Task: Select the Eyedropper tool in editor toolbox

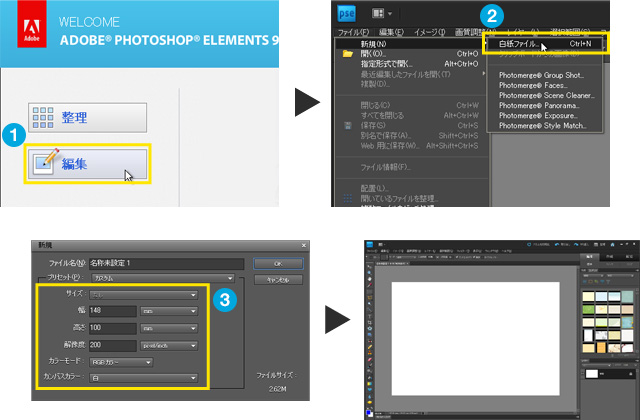Action: pos(369,285)
